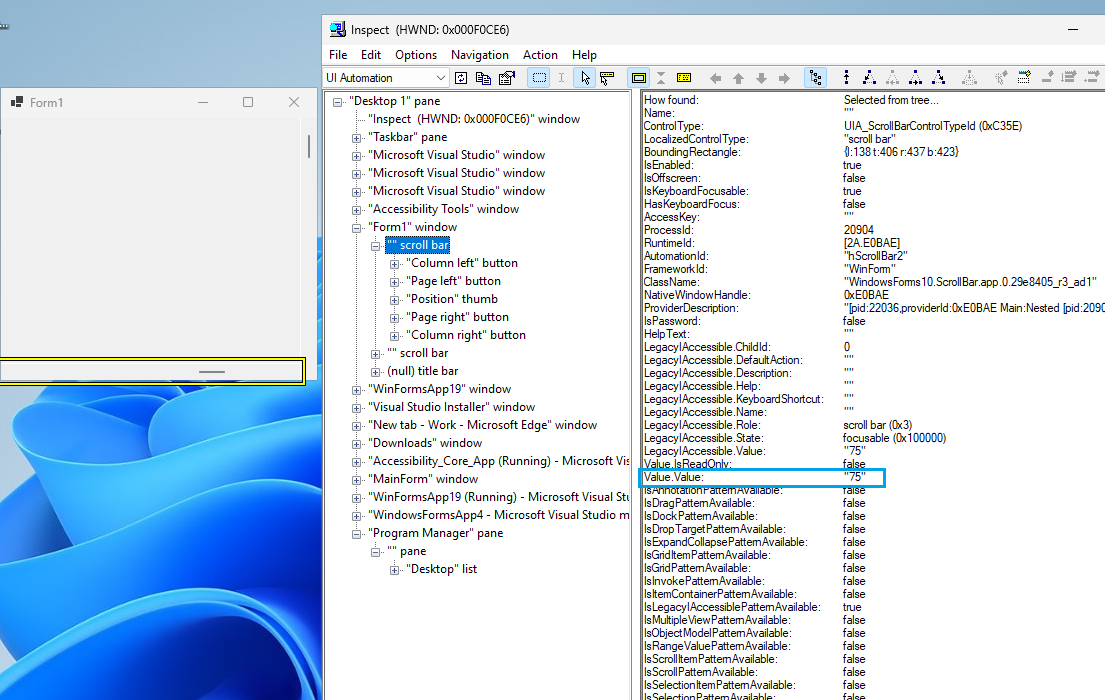This screenshot has width=1105, height=700.
Task: Expand the "Accessibility Tools" window node
Action: pos(357,210)
